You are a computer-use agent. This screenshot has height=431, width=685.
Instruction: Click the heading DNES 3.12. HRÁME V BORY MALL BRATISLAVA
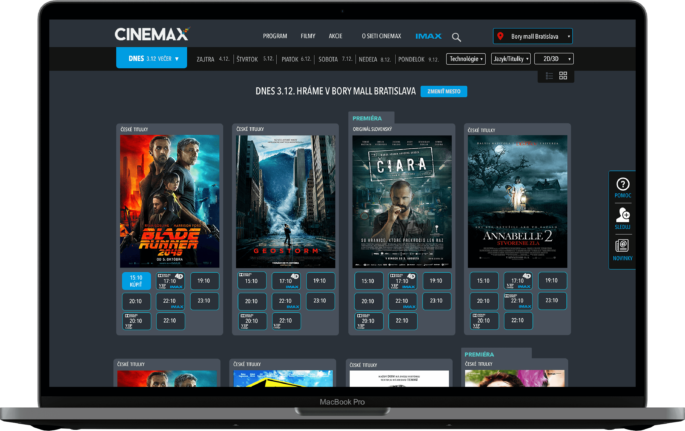[336, 91]
